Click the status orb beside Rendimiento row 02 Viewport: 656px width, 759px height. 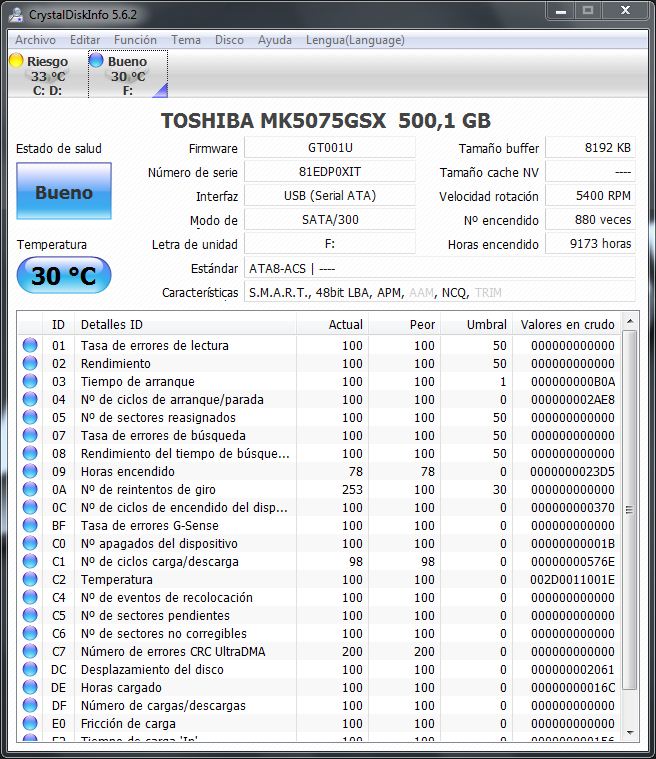tap(30, 363)
